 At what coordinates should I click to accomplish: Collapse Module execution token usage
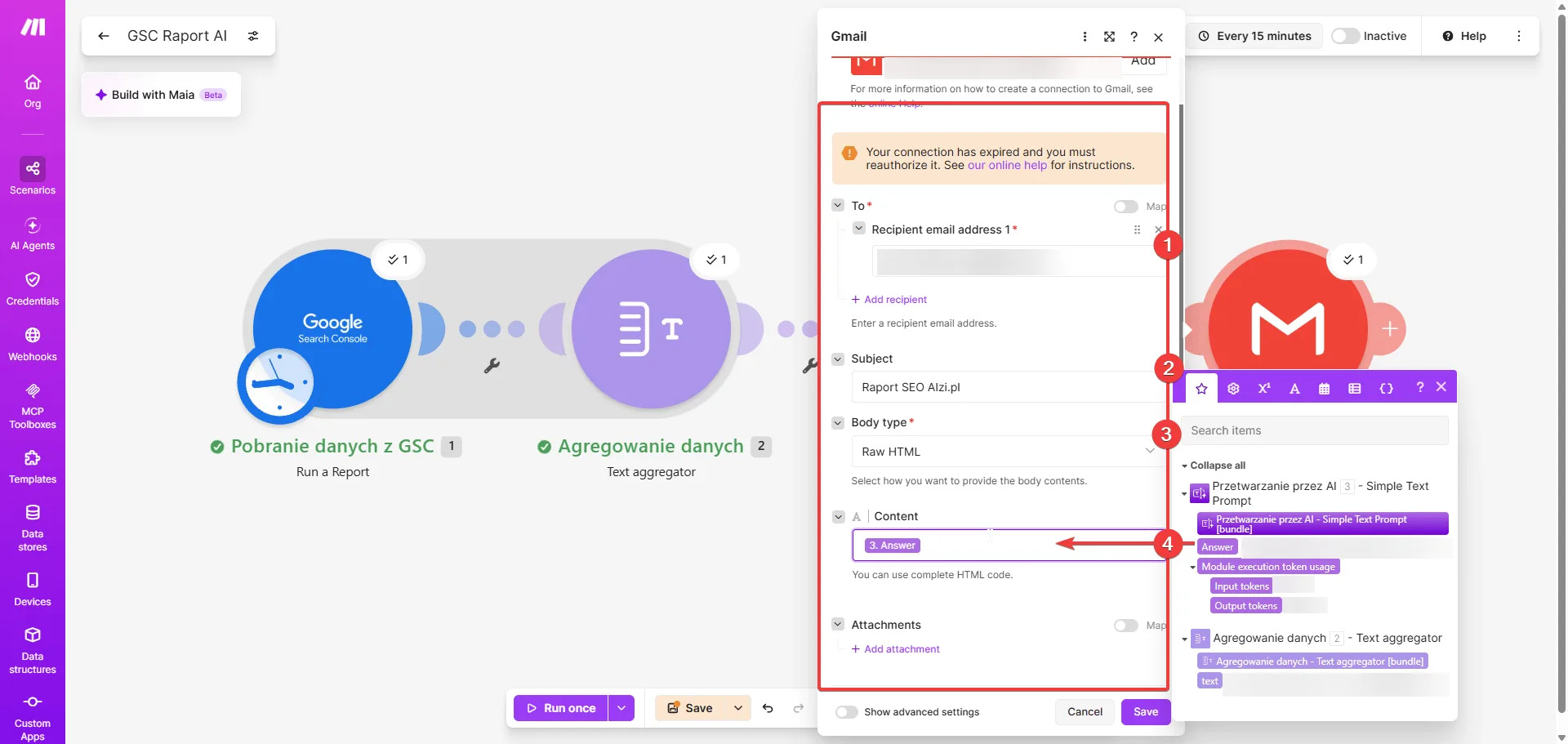[1192, 567]
